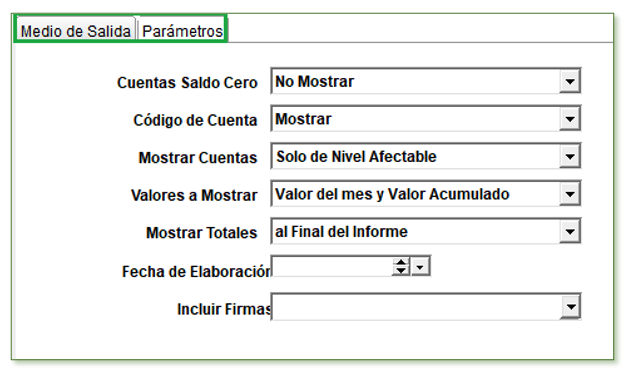Open the Incluir Firmas dropdown arrow
This screenshot has width=628, height=378.
pyautogui.click(x=570, y=307)
